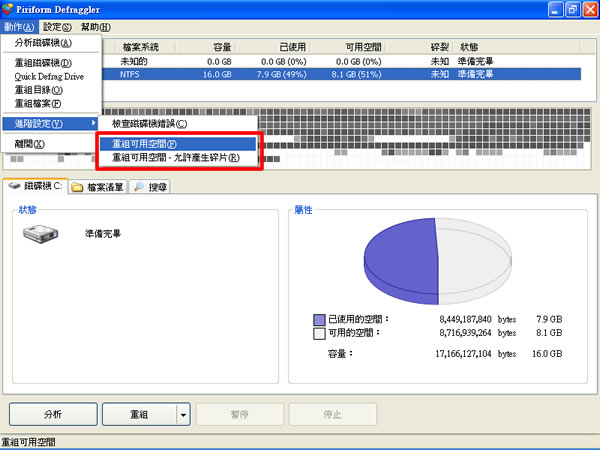Screen dimensions: 600x450
Task: Open the 動作(A) menu
Action: coord(19,27)
